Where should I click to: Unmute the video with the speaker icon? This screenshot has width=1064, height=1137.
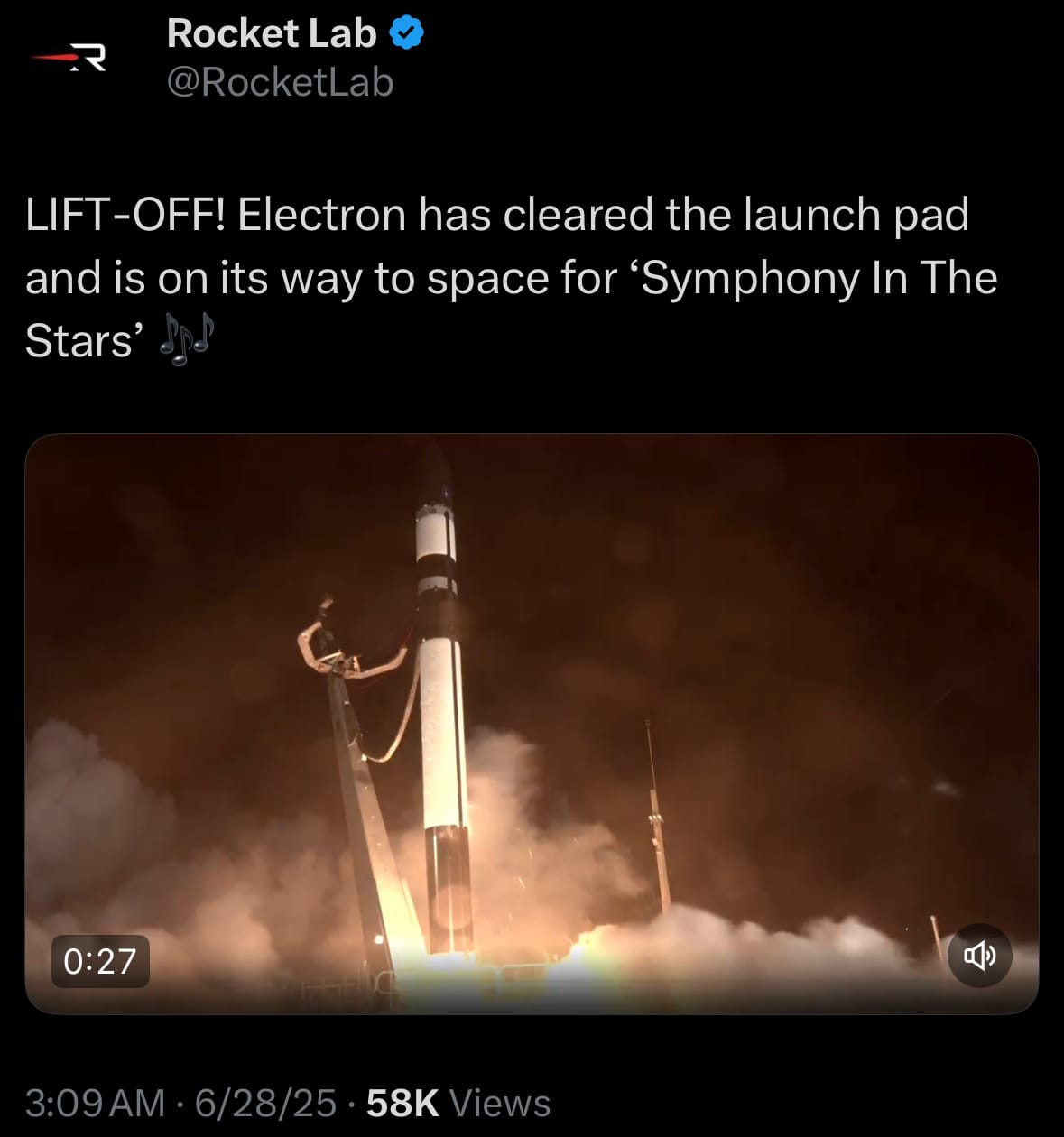[980, 955]
